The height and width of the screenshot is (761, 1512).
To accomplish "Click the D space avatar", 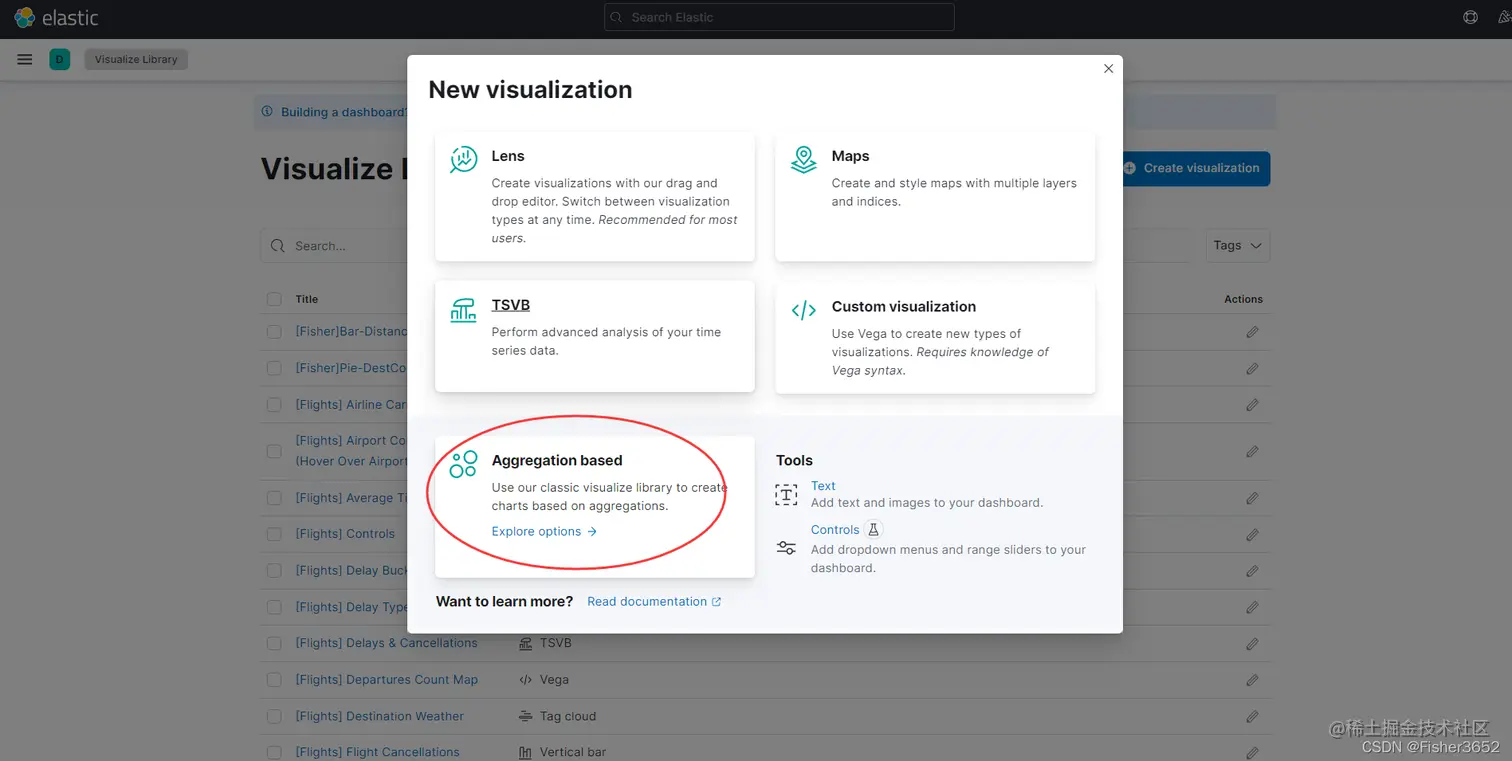I will (x=60, y=60).
